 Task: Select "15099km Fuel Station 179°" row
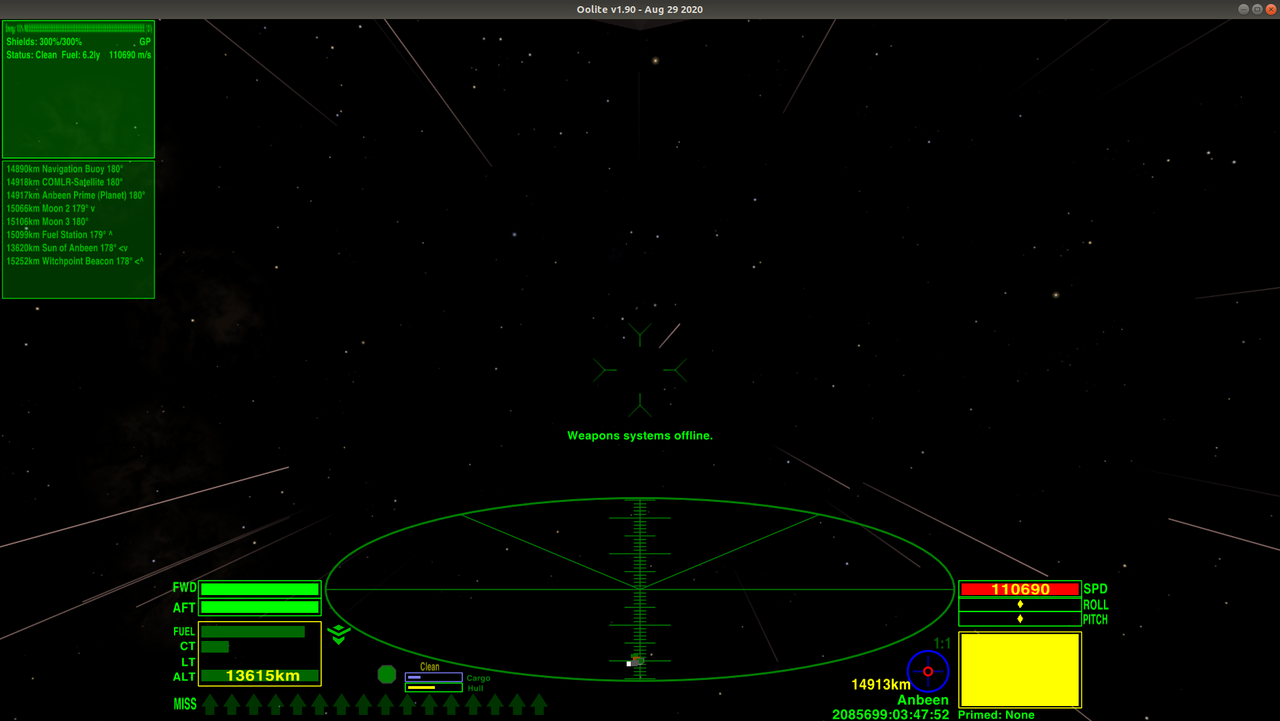[x=59, y=235]
